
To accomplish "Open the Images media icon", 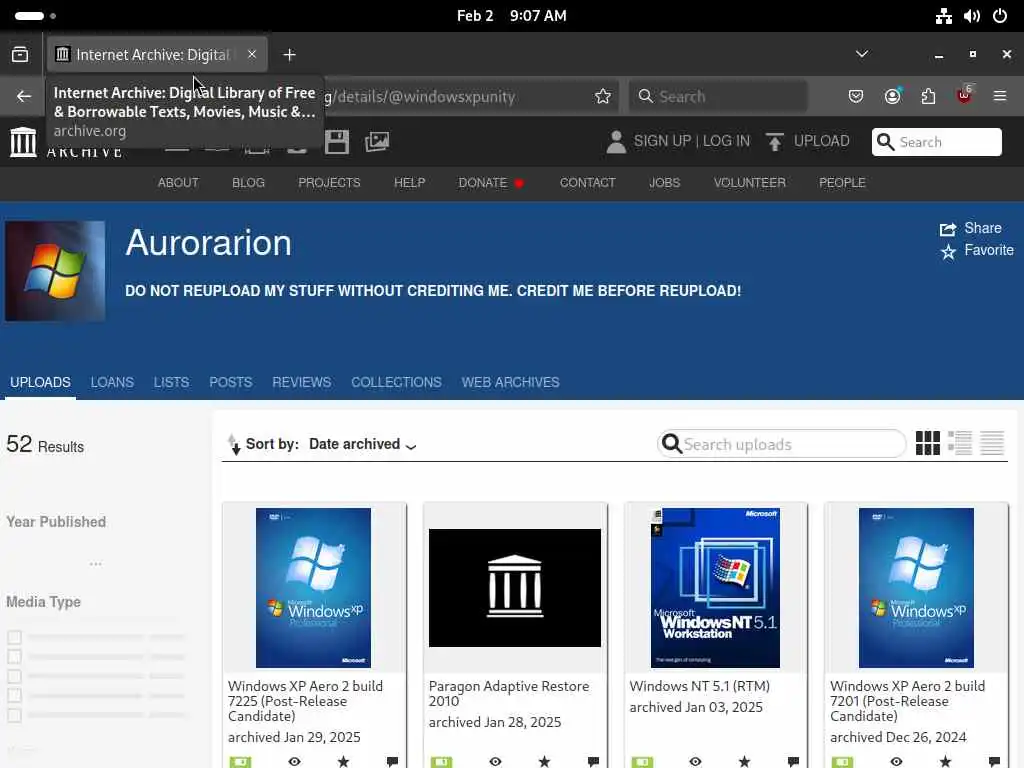I will click(x=377, y=142).
